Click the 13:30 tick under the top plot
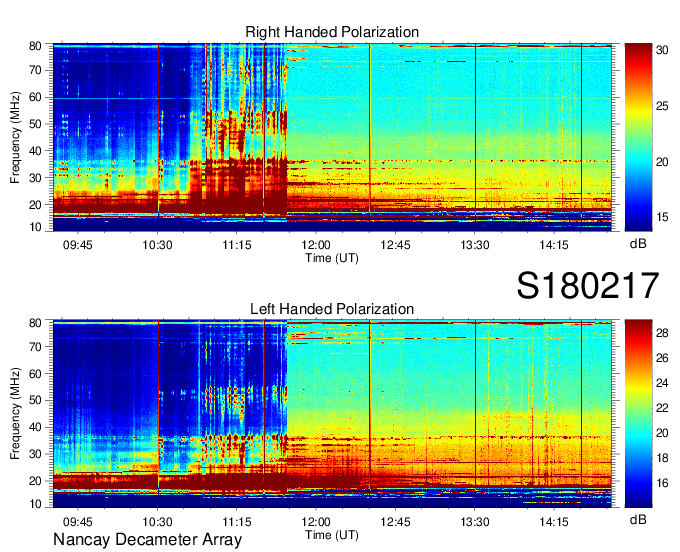Screen dimensions: 680x552 point(475,245)
